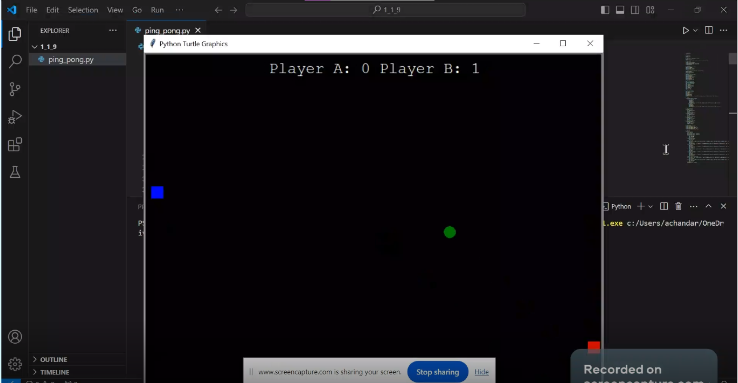Toggle bottom panel visibility
This screenshot has width=738, height=383.
pyautogui.click(x=620, y=10)
